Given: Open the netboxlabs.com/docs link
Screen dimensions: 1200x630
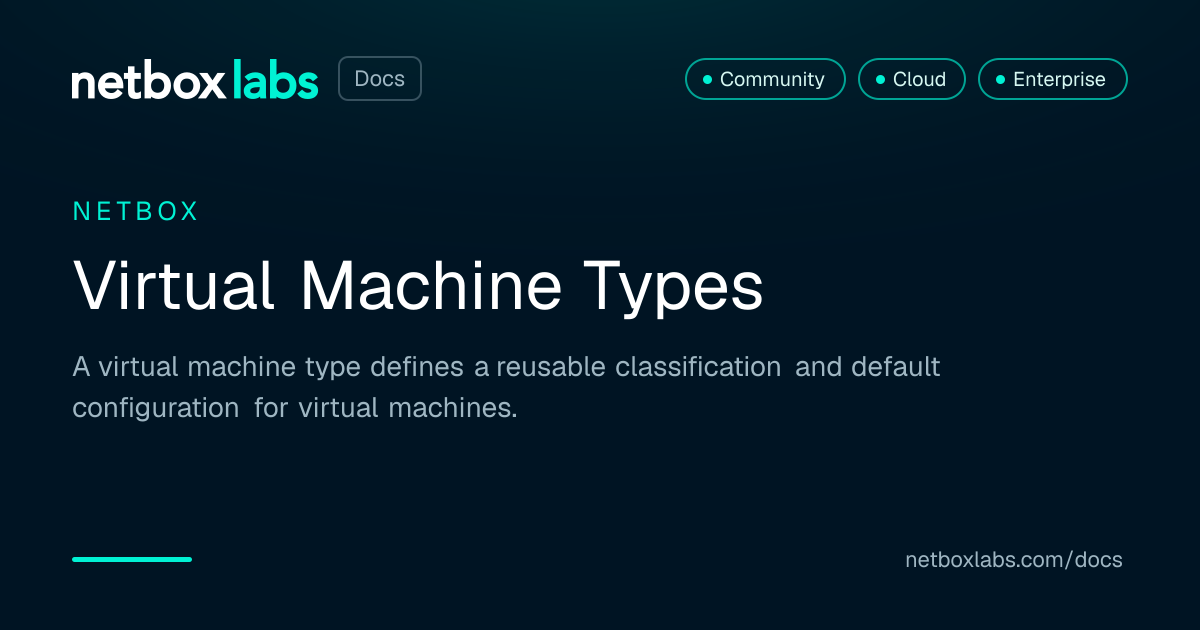Looking at the screenshot, I should pyautogui.click(x=1014, y=560).
